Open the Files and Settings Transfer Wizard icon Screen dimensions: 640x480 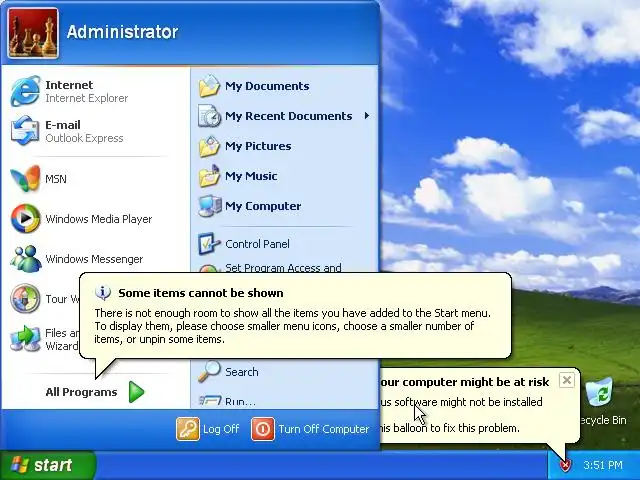pos(25,339)
